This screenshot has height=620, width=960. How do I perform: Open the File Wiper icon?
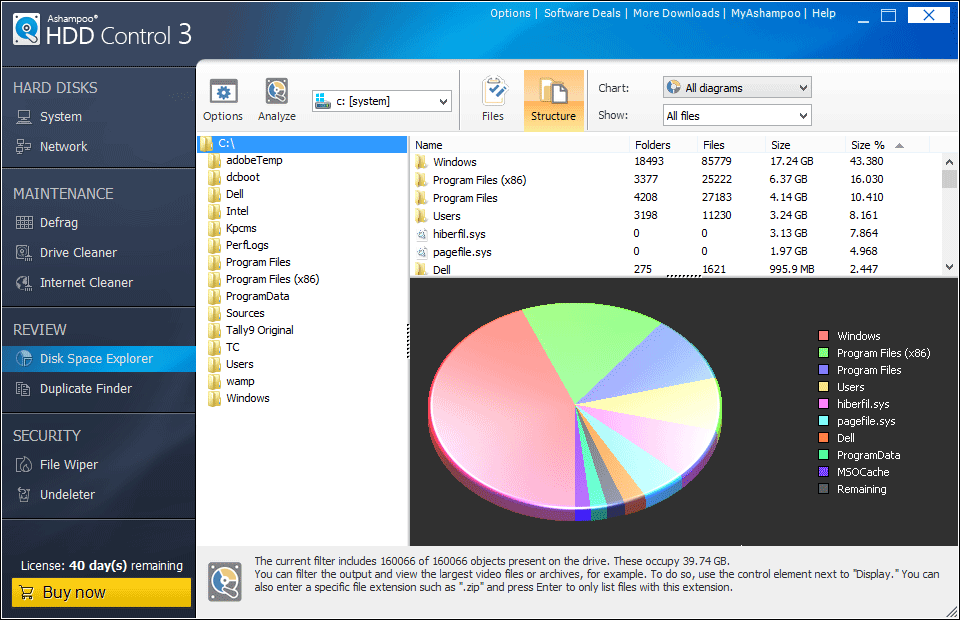click(x=24, y=465)
